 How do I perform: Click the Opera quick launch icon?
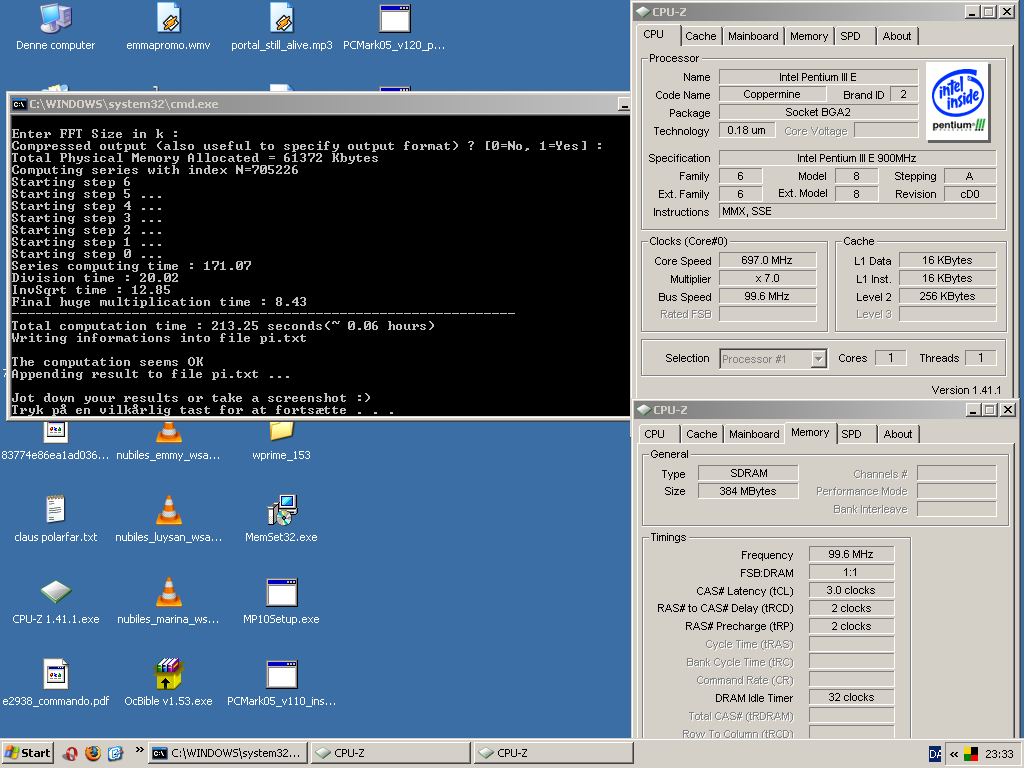pos(71,753)
